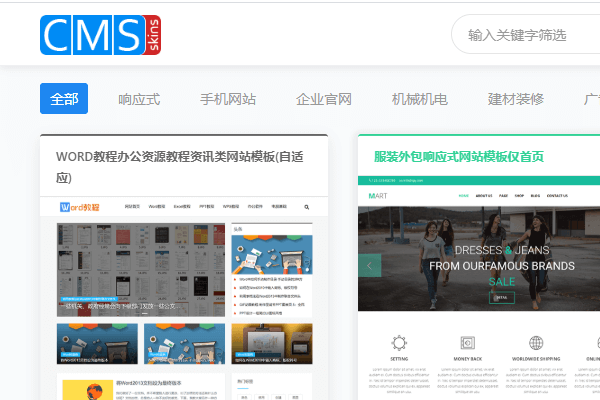Screen dimensions: 600x400
Task: Click the 将Word2013文档设为最终版本 article title
Action: pos(148,383)
